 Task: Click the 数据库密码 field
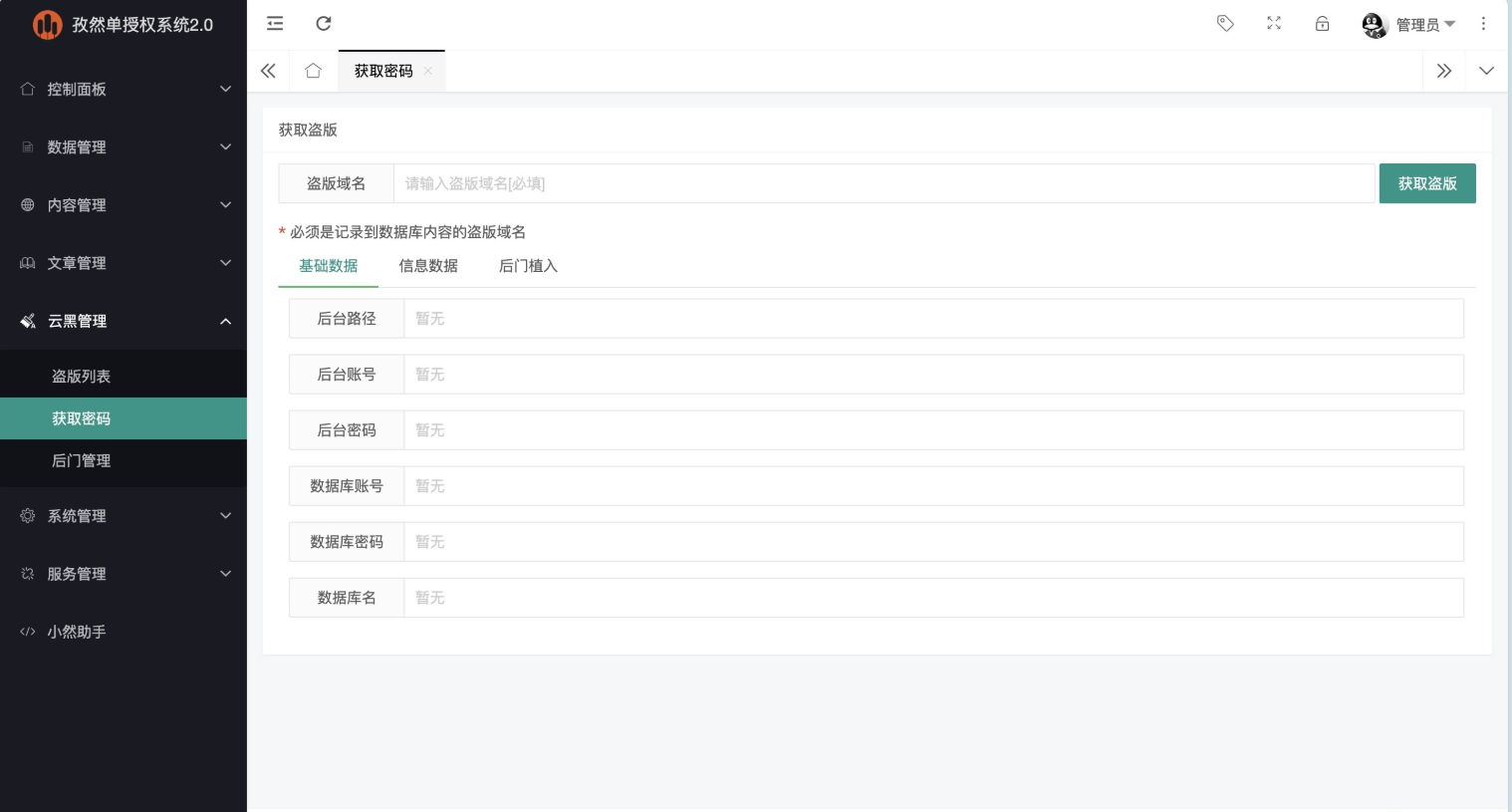click(x=933, y=542)
